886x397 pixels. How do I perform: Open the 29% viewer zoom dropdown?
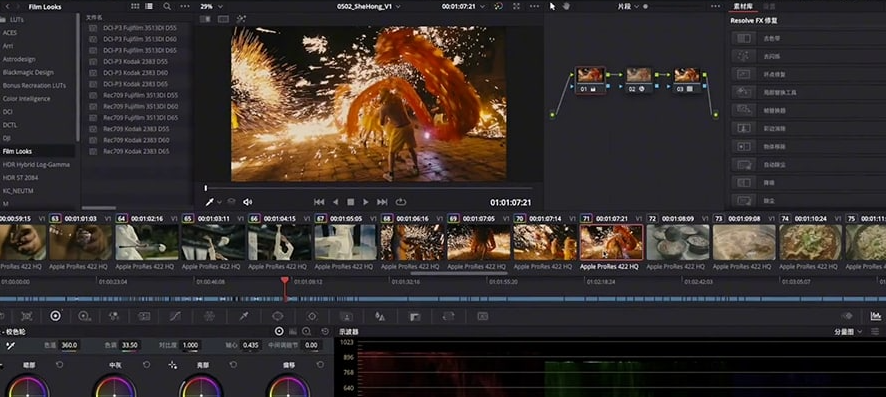211,6
